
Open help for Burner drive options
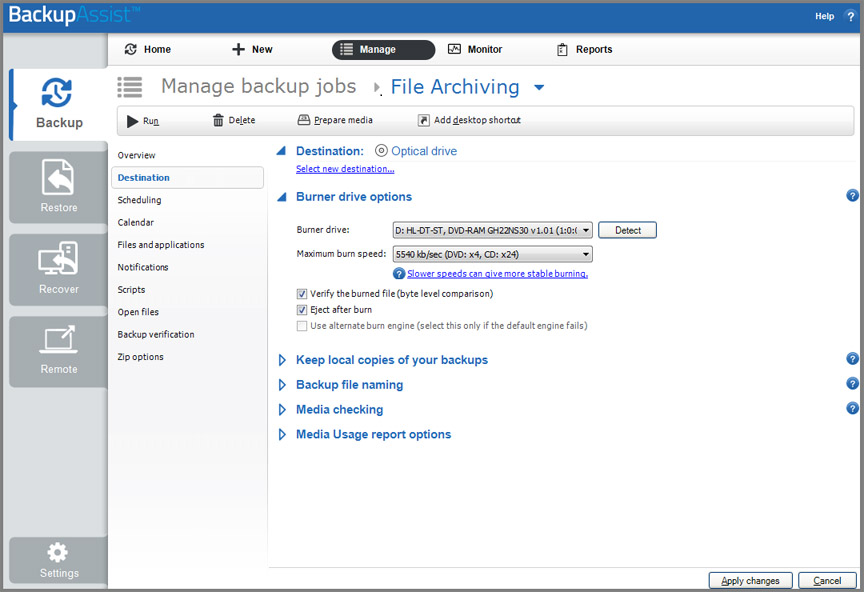pos(852,196)
